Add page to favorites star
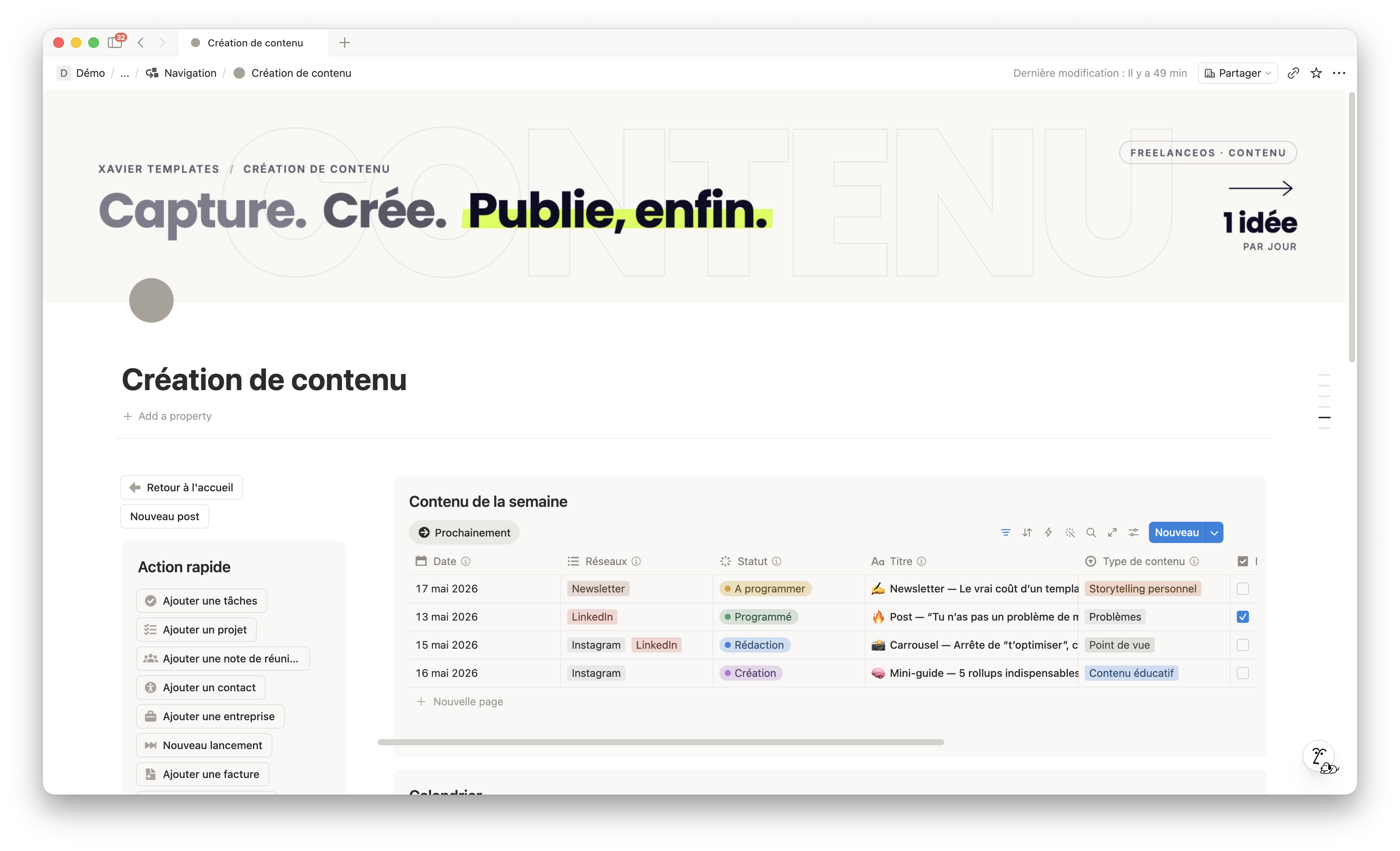 [x=1316, y=73]
